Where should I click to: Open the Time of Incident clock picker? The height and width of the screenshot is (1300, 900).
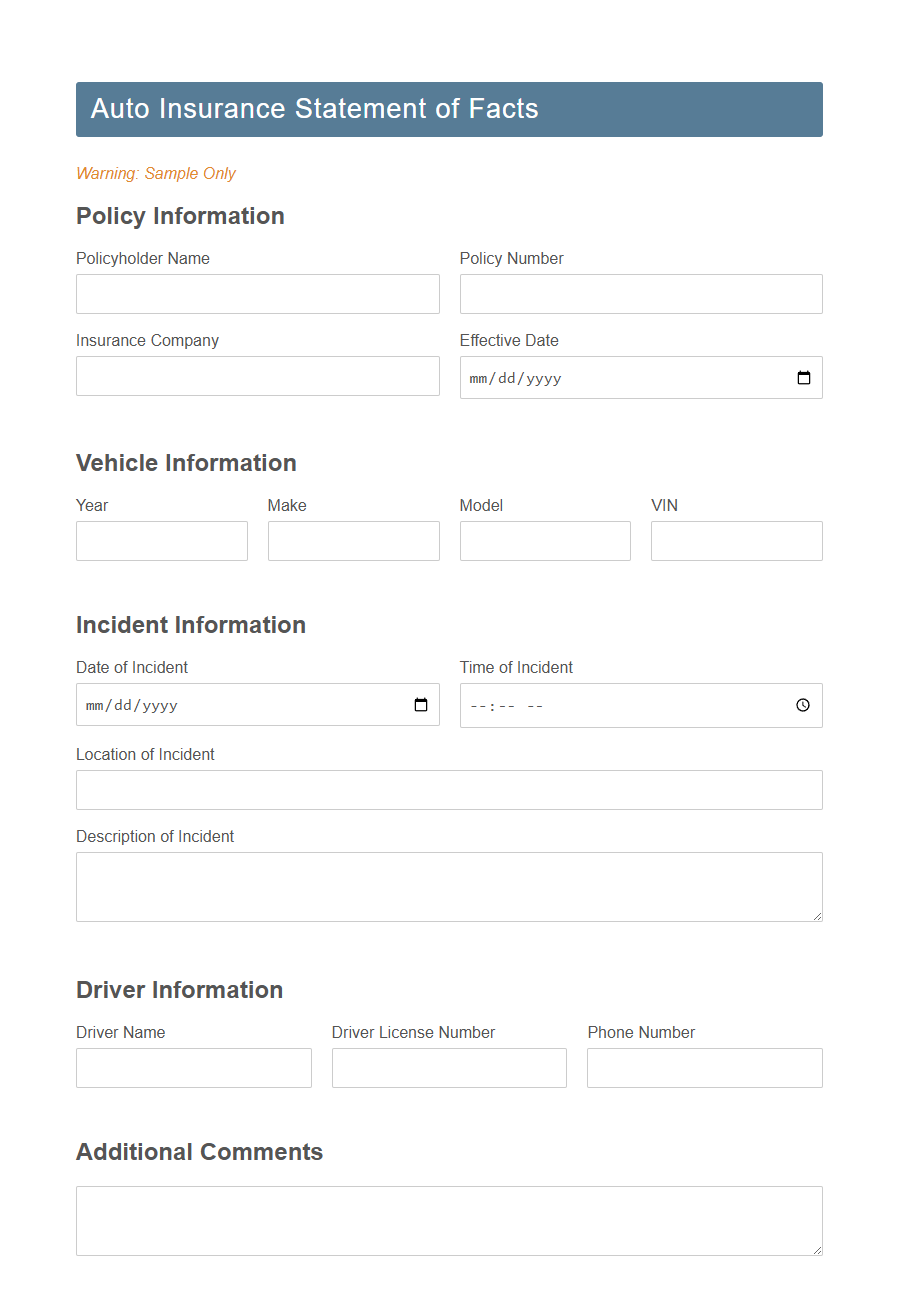tap(802, 705)
